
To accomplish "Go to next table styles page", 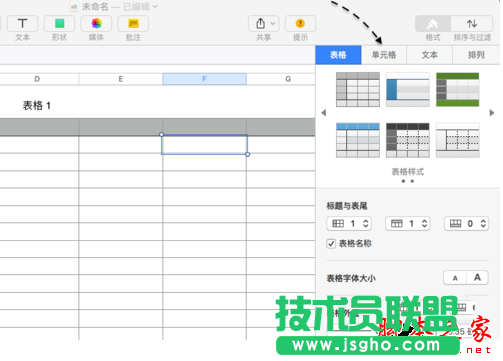I will pyautogui.click(x=492, y=113).
